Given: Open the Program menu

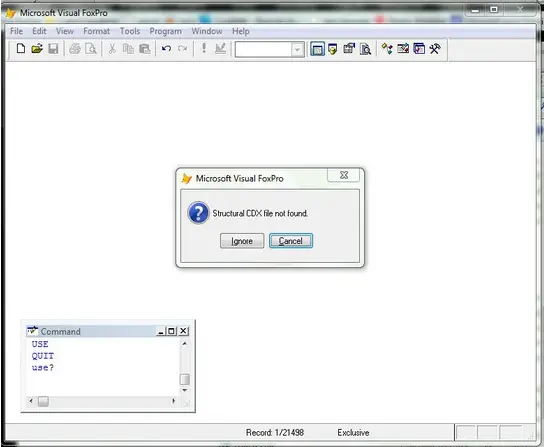Looking at the screenshot, I should coord(165,31).
